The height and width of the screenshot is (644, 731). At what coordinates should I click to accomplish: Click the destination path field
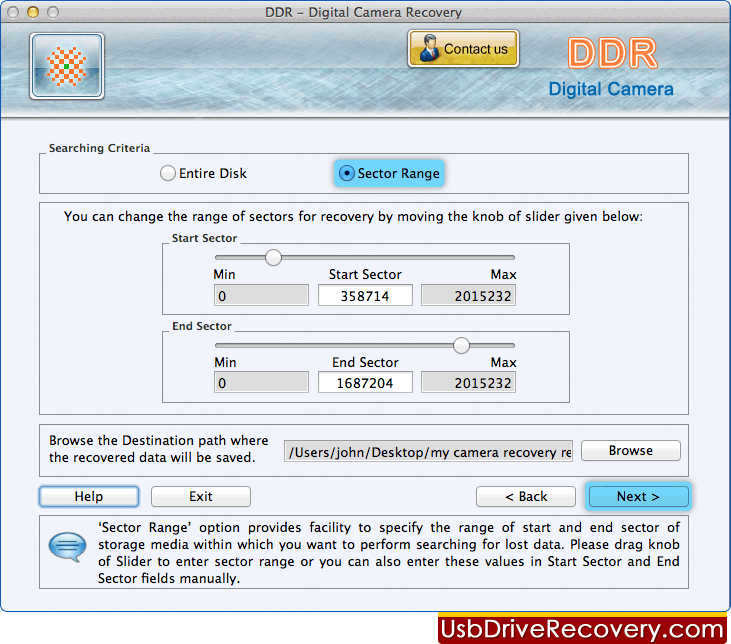coord(428,451)
